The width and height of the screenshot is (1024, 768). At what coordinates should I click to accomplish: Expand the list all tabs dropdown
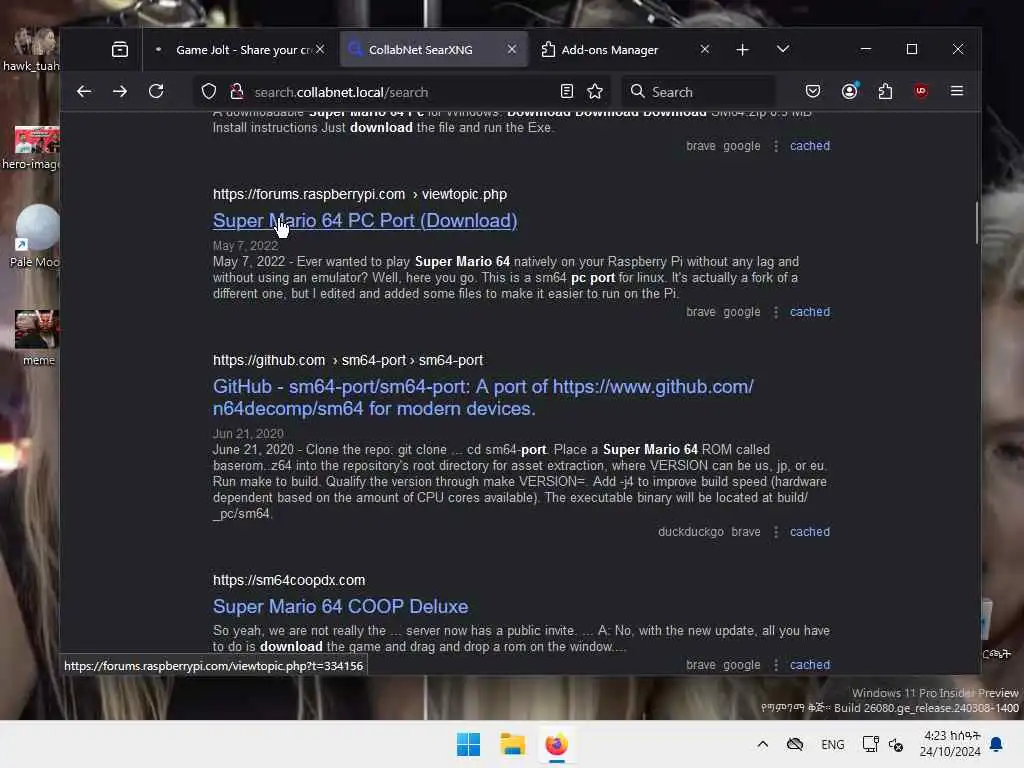[x=783, y=50]
